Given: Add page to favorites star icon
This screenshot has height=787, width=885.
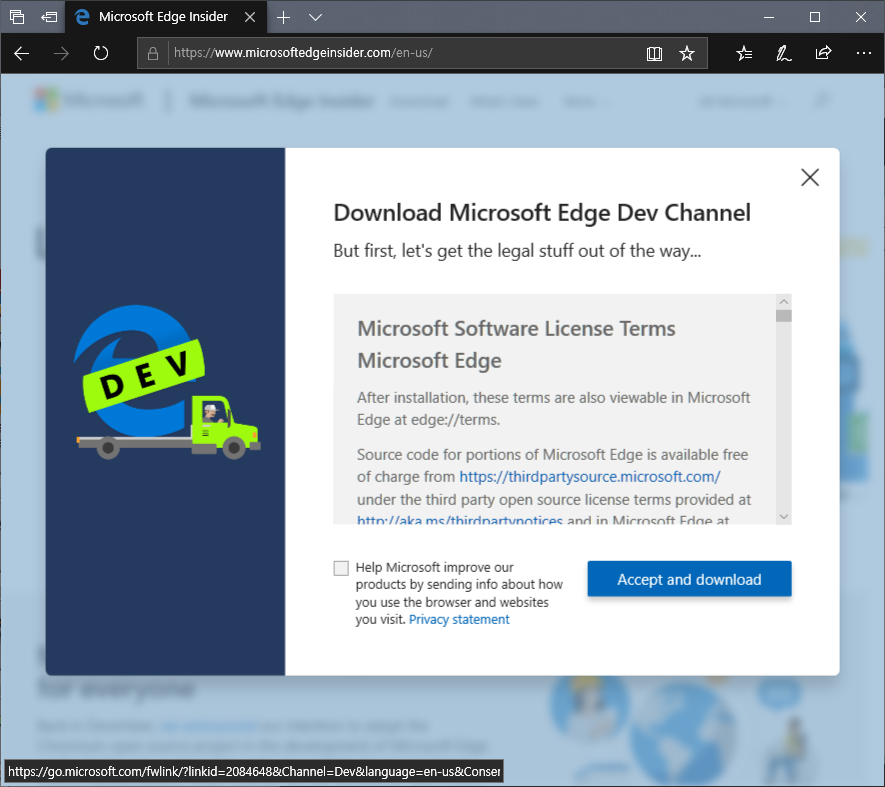Looking at the screenshot, I should point(686,54).
